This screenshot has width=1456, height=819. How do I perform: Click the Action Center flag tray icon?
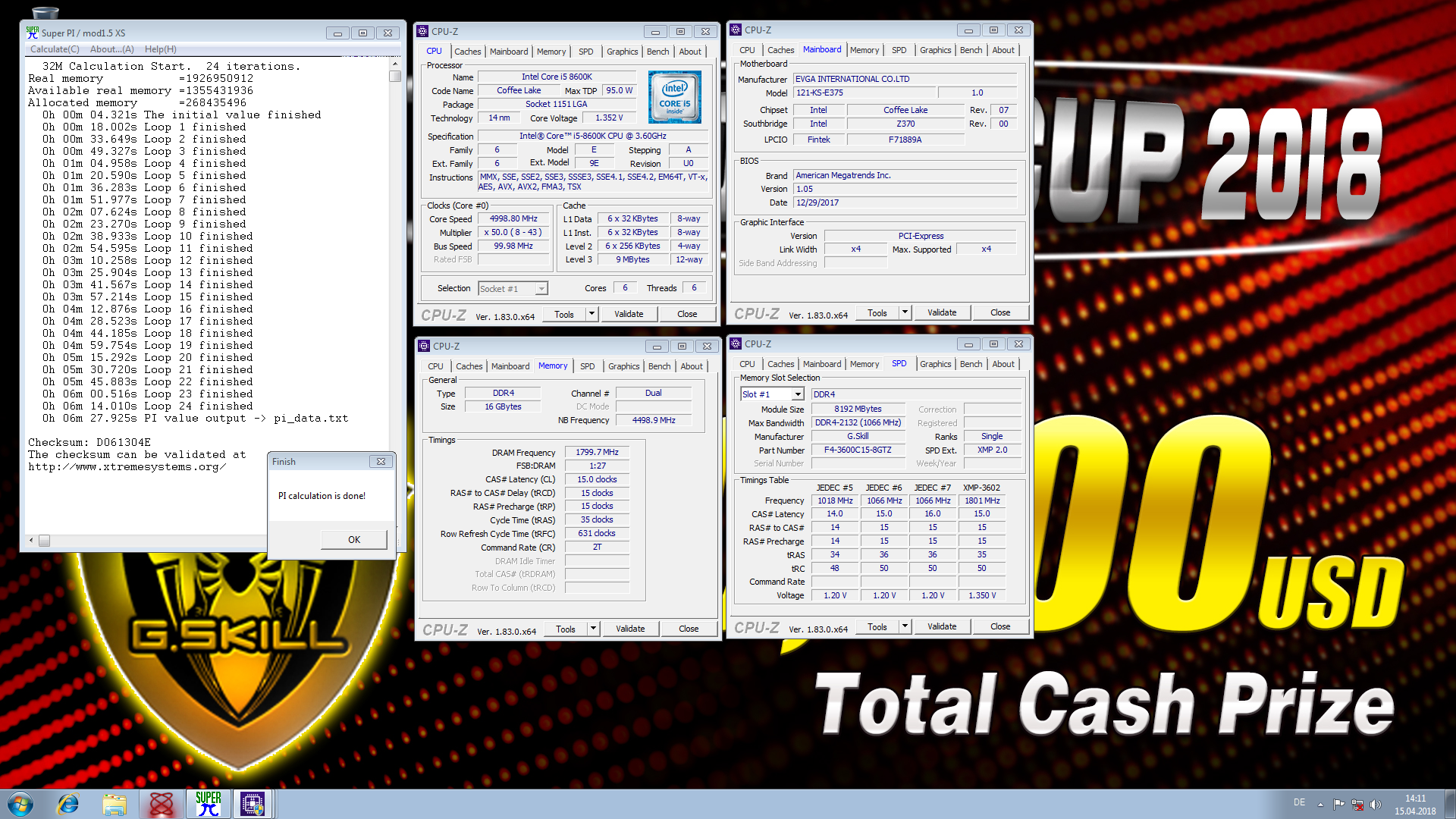pos(1338,805)
